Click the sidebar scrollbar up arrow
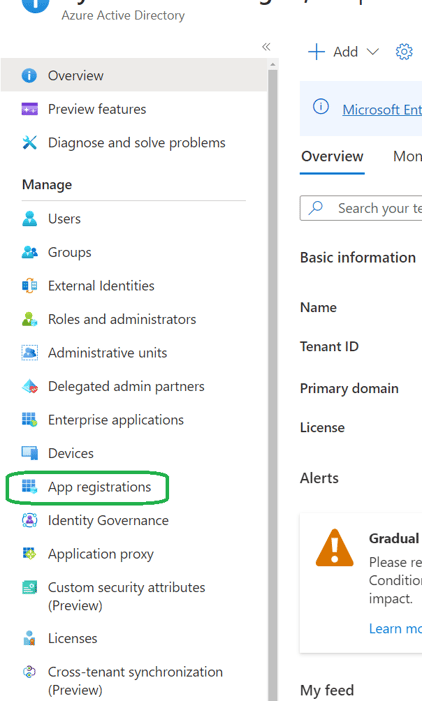The height and width of the screenshot is (701, 422). [x=273, y=65]
